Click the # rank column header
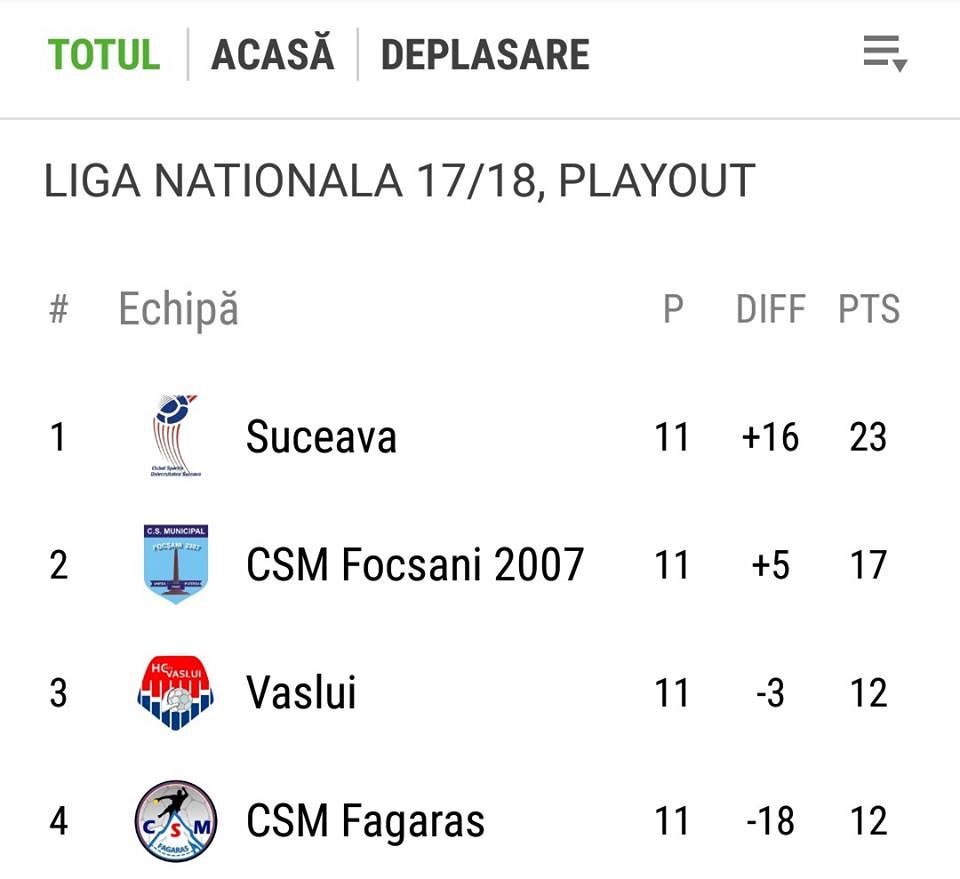This screenshot has width=960, height=879. [x=58, y=309]
